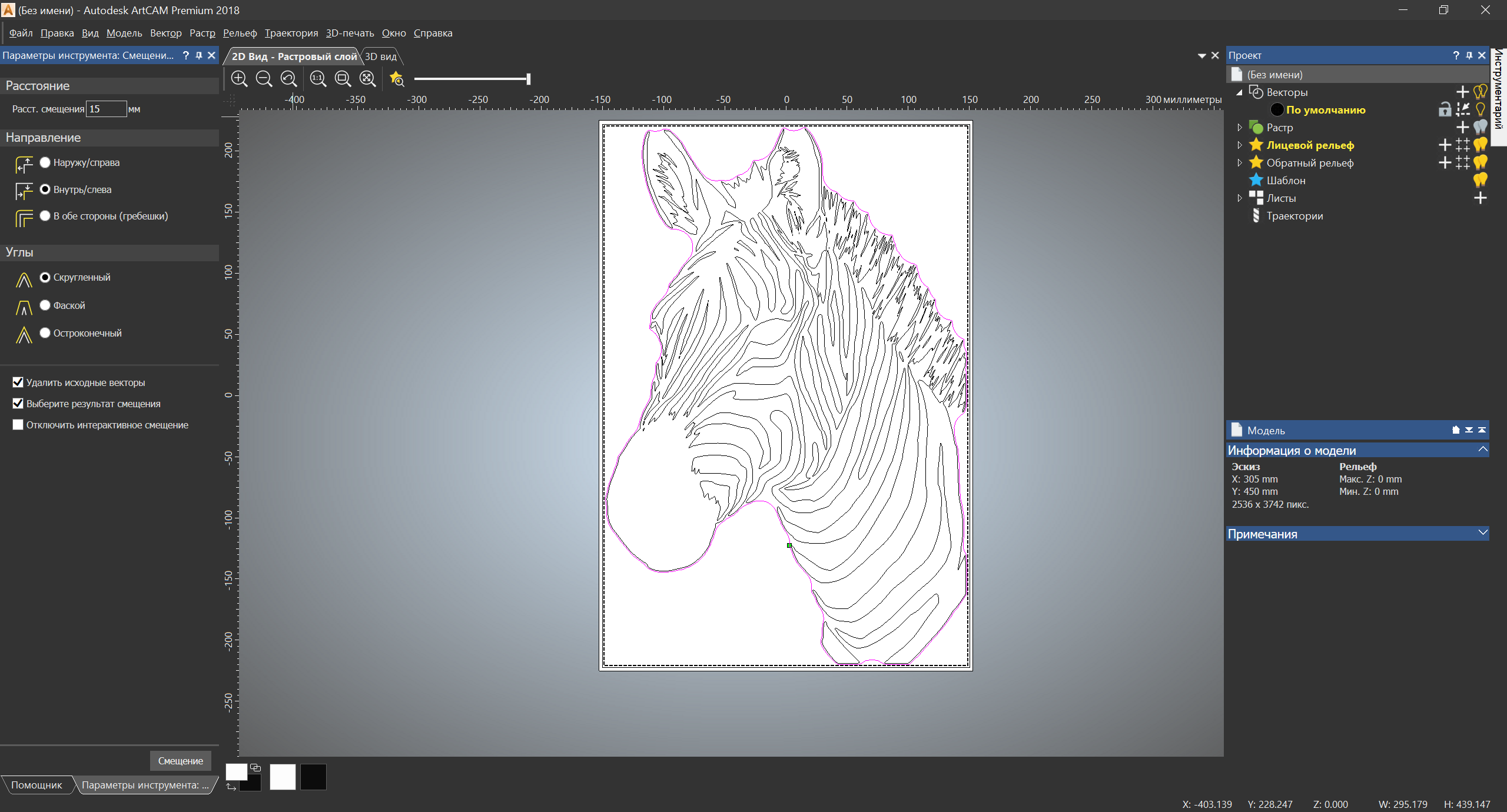This screenshot has width=1507, height=812.
Task: Click the lock icon on По умолчанию layer
Action: point(1445,109)
